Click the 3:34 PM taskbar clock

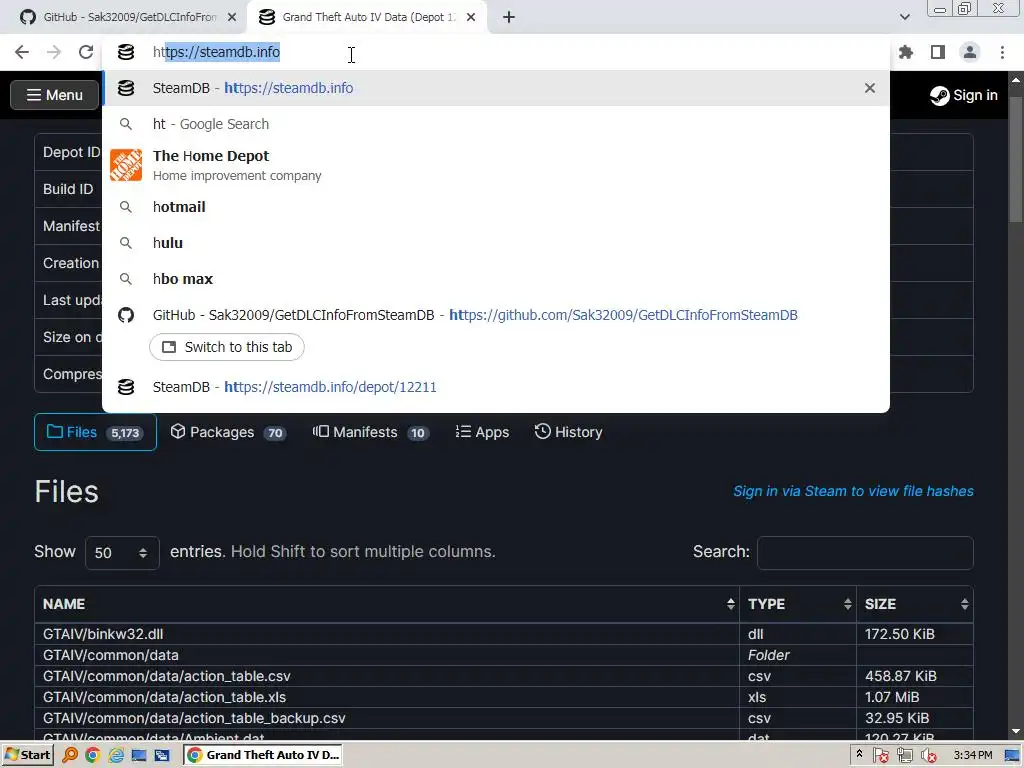tap(973, 755)
